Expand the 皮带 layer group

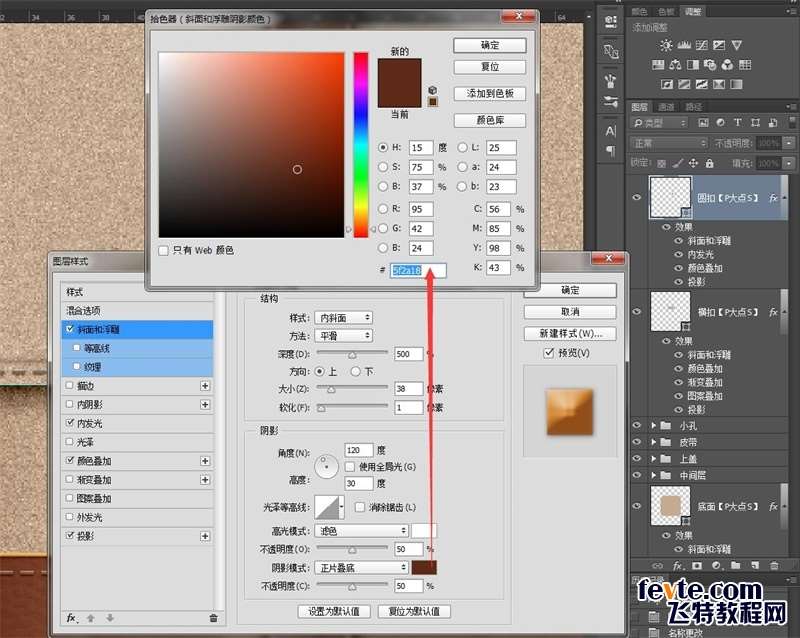pyautogui.click(x=654, y=442)
